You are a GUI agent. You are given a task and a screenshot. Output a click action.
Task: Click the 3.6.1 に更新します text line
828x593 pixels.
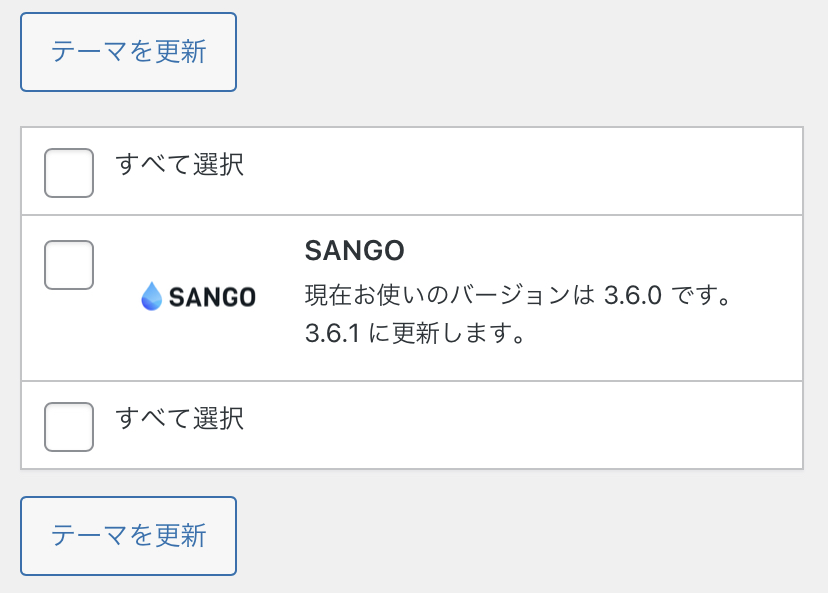415,333
